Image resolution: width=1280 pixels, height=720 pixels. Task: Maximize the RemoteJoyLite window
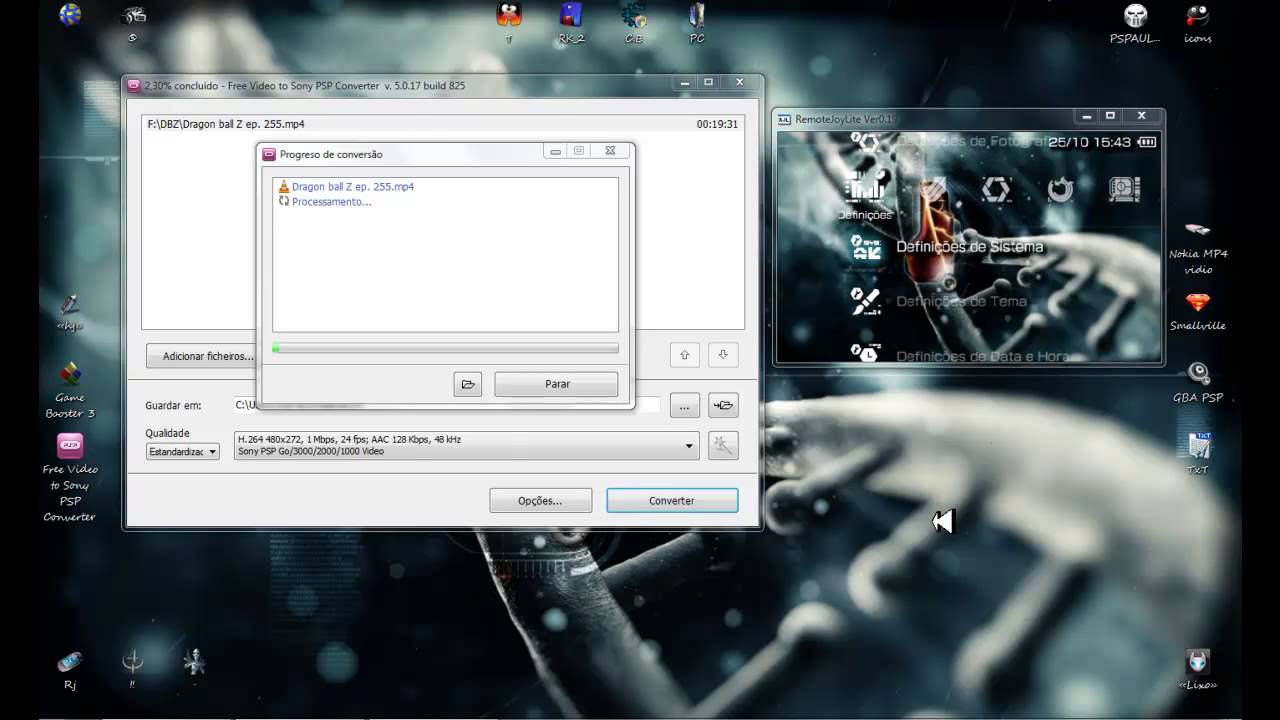point(1110,115)
